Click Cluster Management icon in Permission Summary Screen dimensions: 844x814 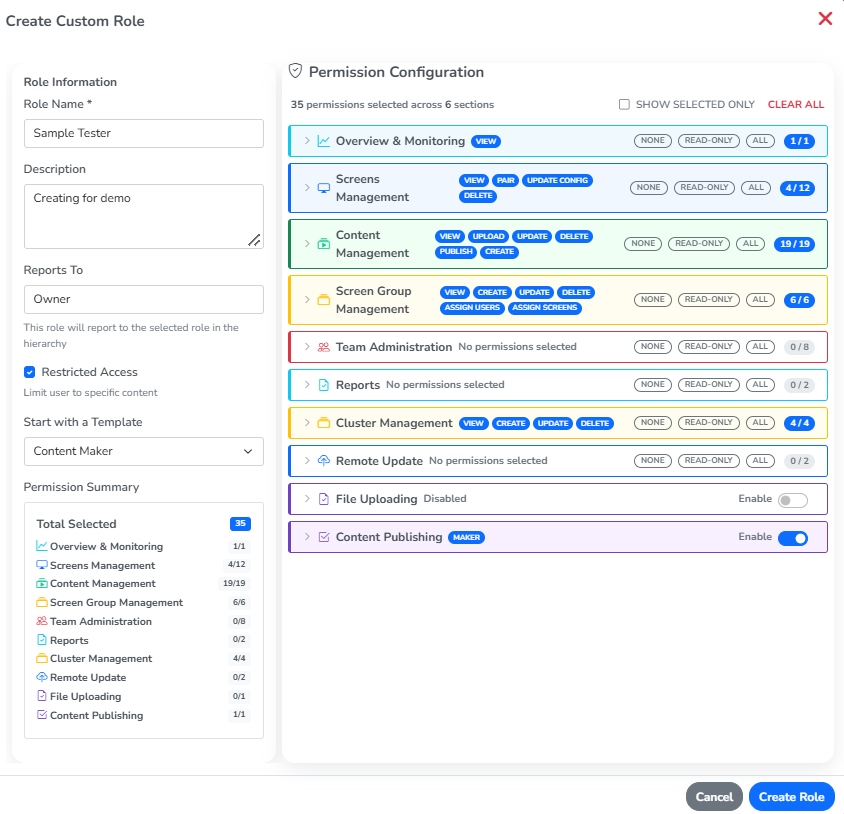(x=41, y=658)
